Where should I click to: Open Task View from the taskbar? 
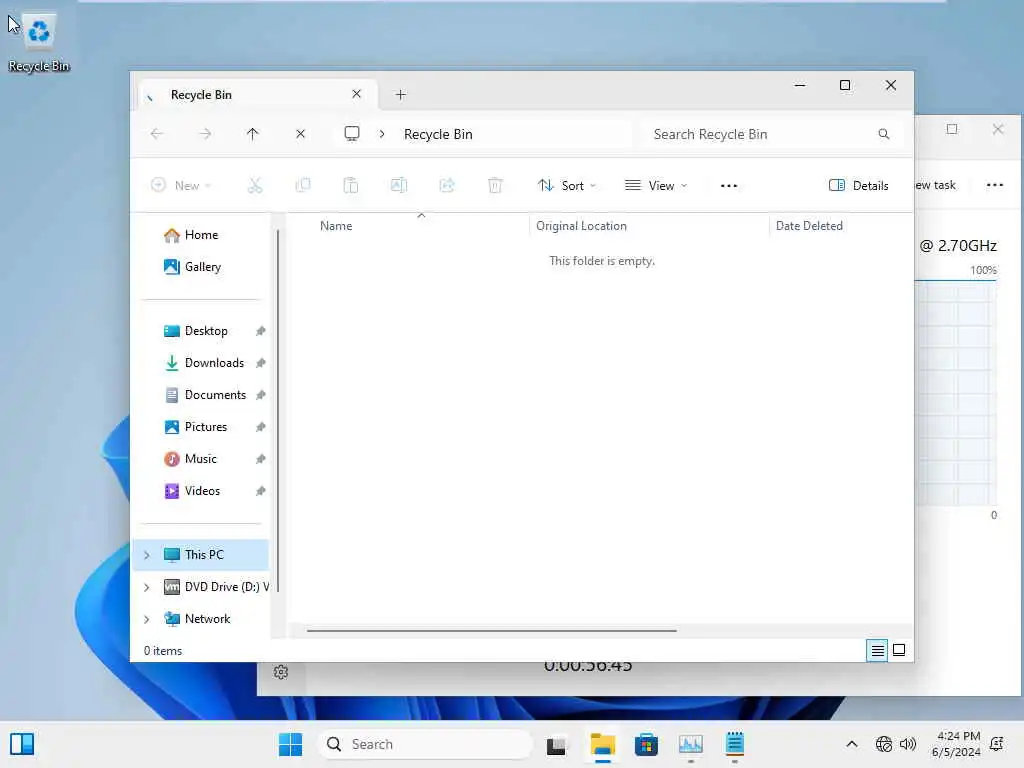click(x=556, y=744)
